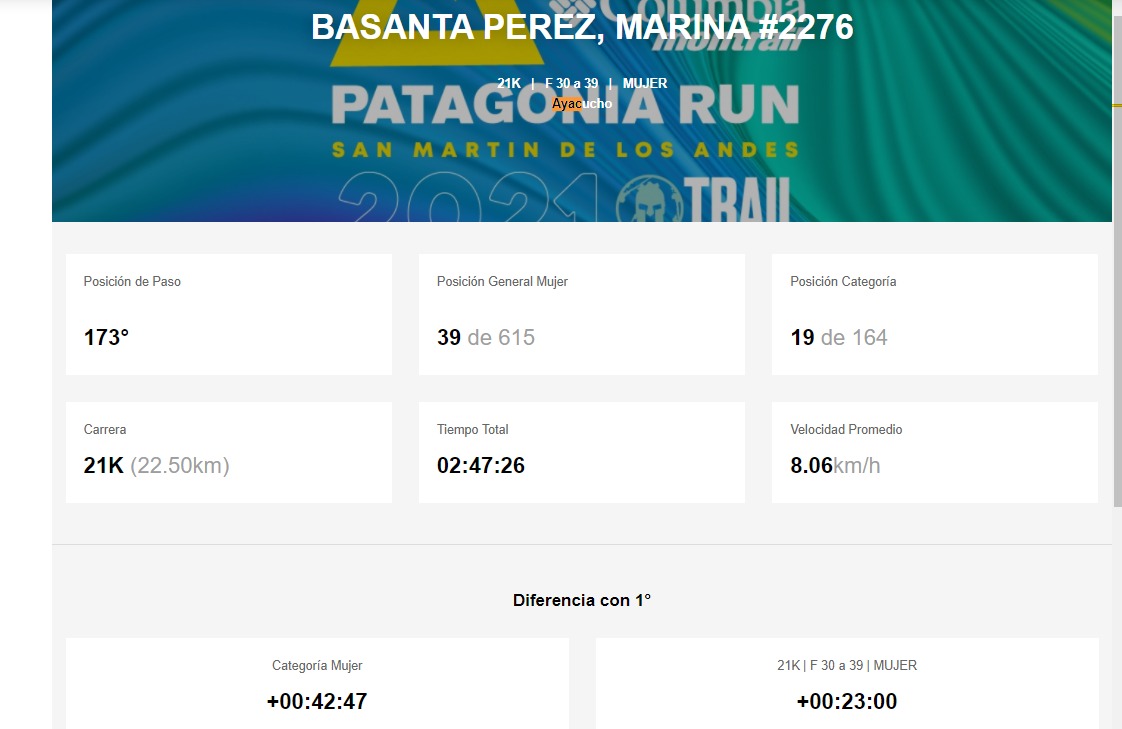Click the F 30 a 39 category label
Viewport: 1122px width, 729px height.
[x=571, y=84]
